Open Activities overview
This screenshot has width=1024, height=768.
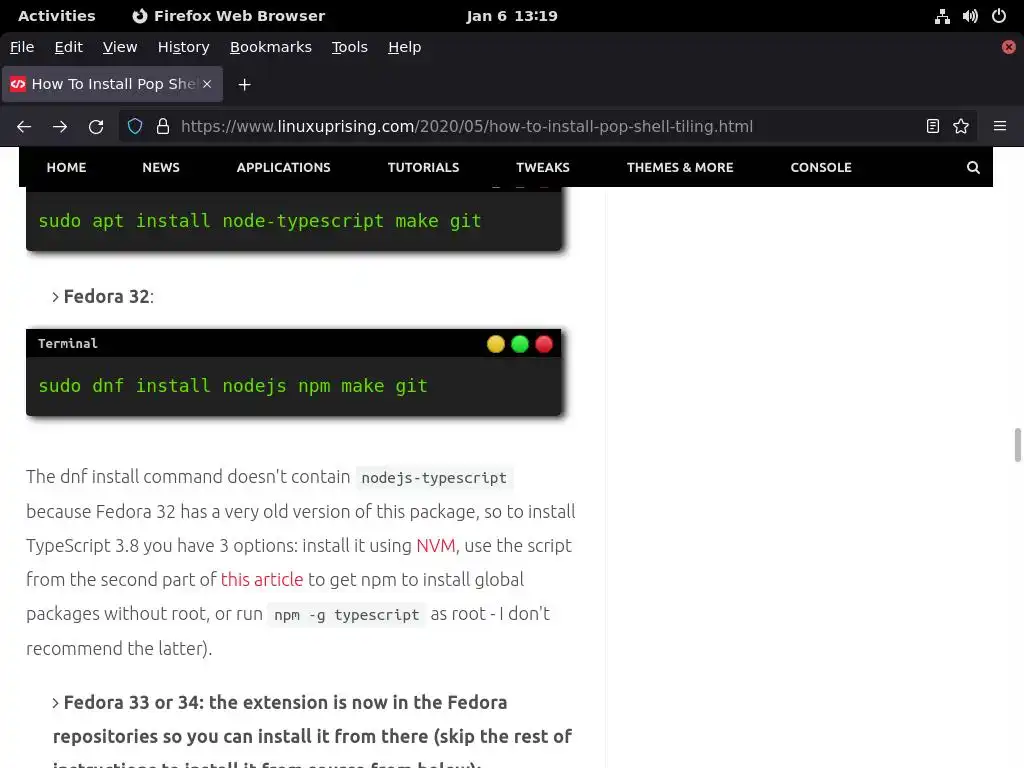[57, 16]
